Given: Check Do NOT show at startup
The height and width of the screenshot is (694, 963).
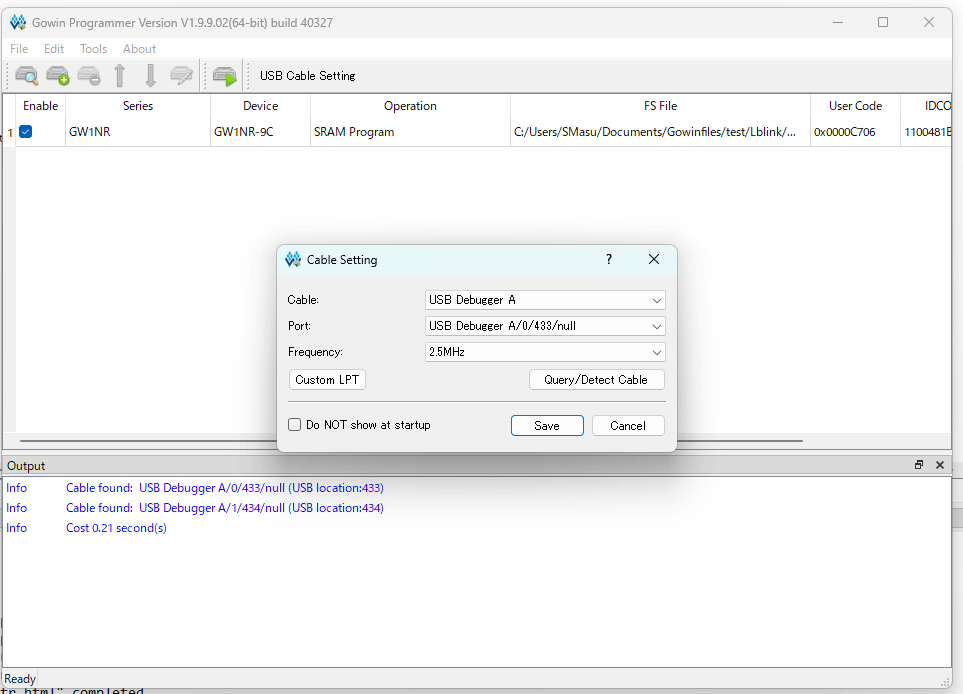Looking at the screenshot, I should click(295, 424).
